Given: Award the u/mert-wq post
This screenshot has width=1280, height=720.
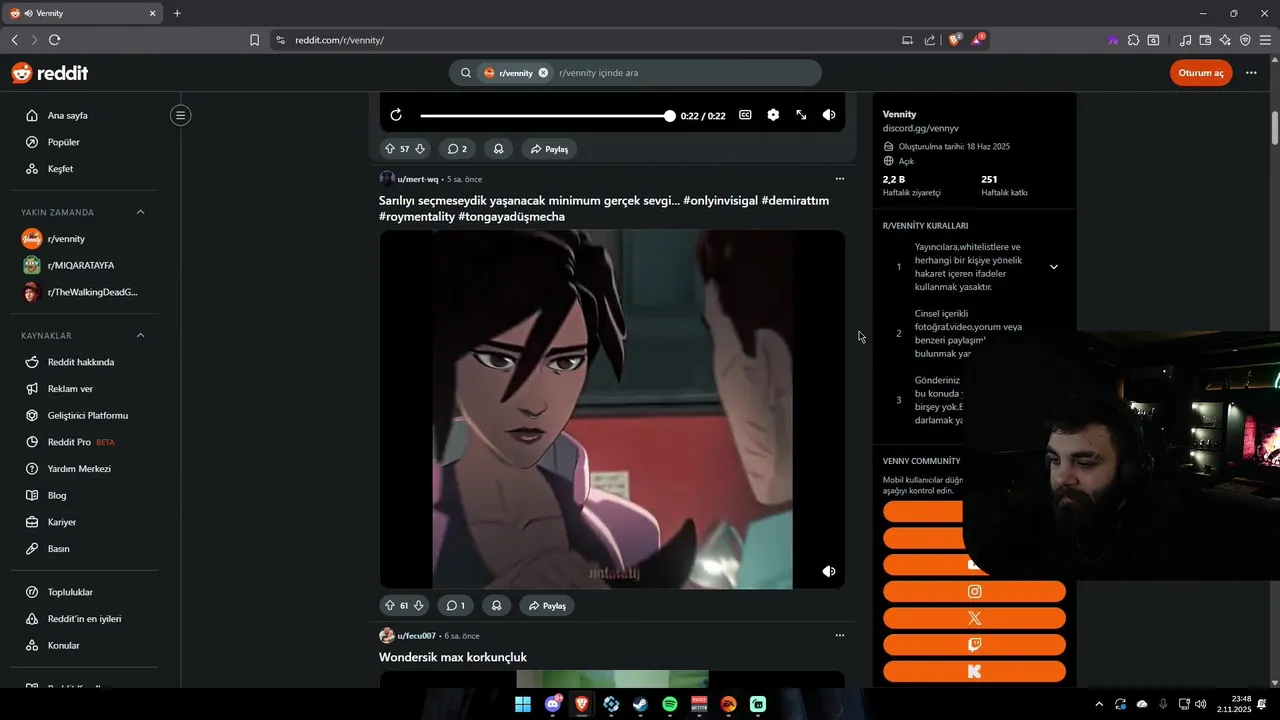Looking at the screenshot, I should click(x=496, y=605).
